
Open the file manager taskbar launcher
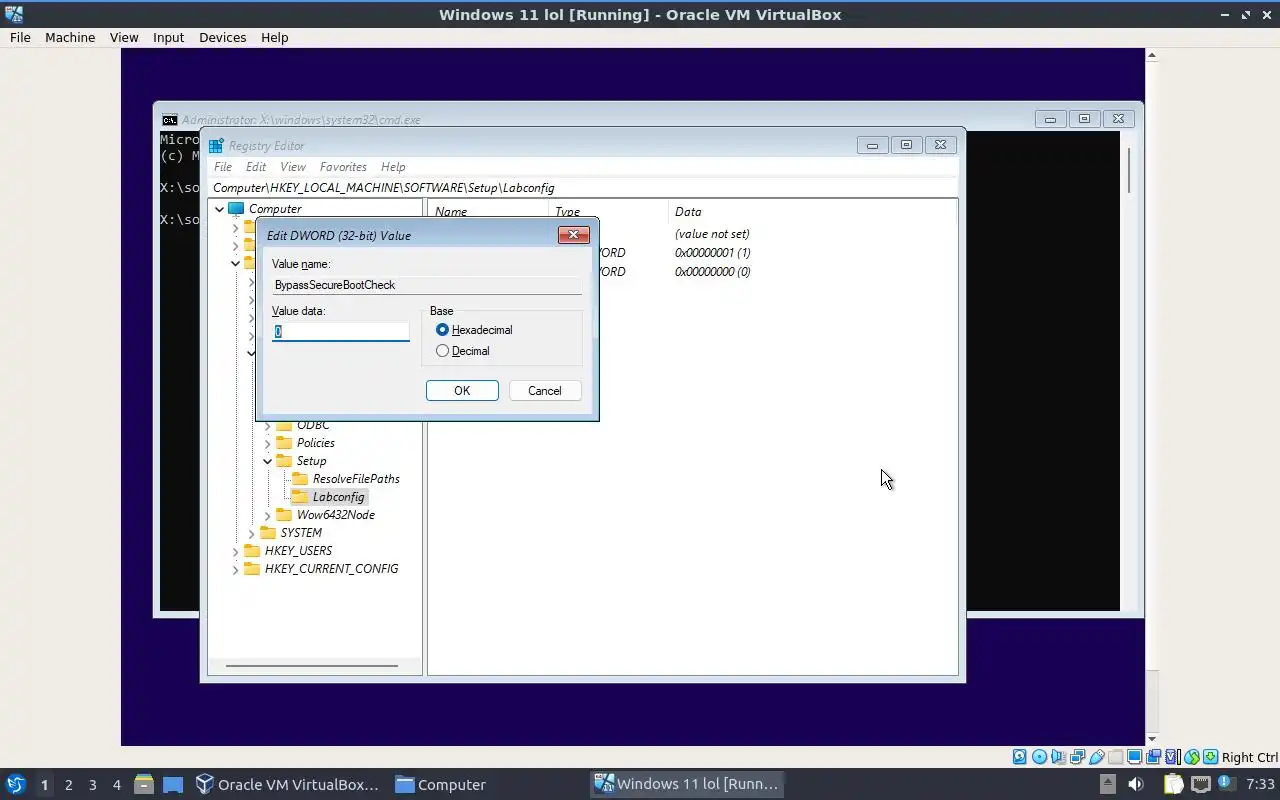pos(143,784)
